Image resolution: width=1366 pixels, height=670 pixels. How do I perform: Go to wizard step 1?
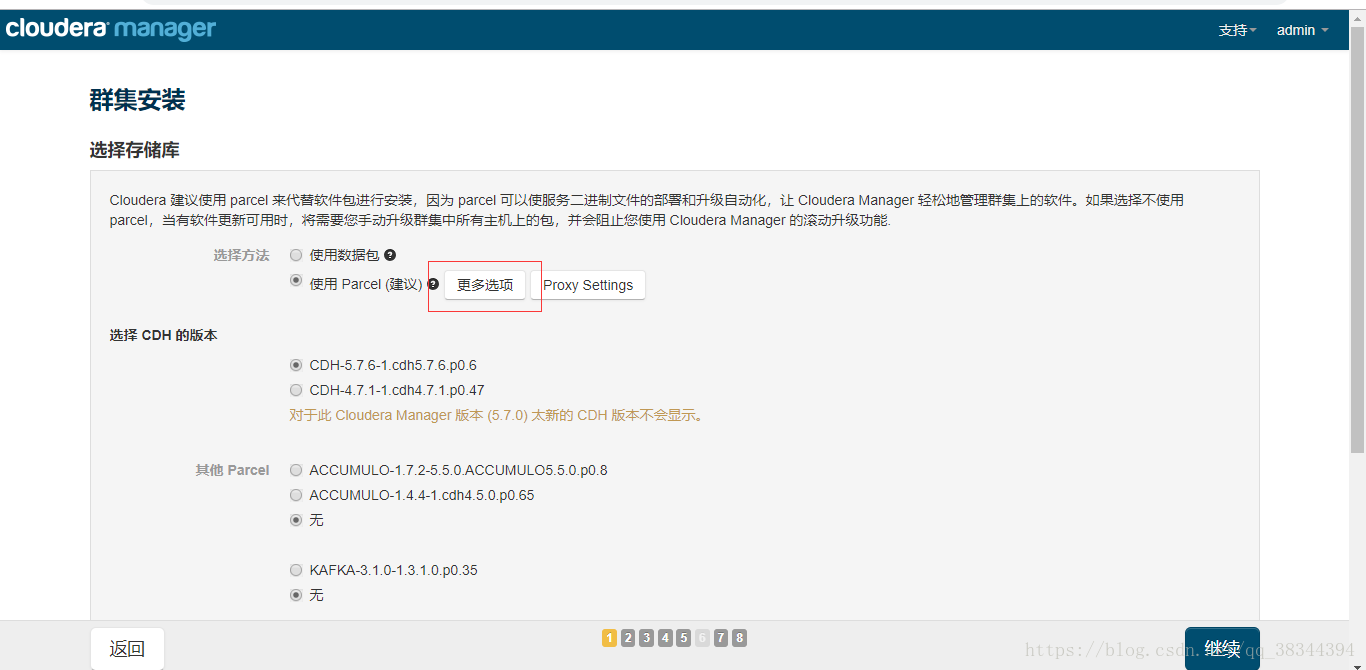click(x=610, y=638)
